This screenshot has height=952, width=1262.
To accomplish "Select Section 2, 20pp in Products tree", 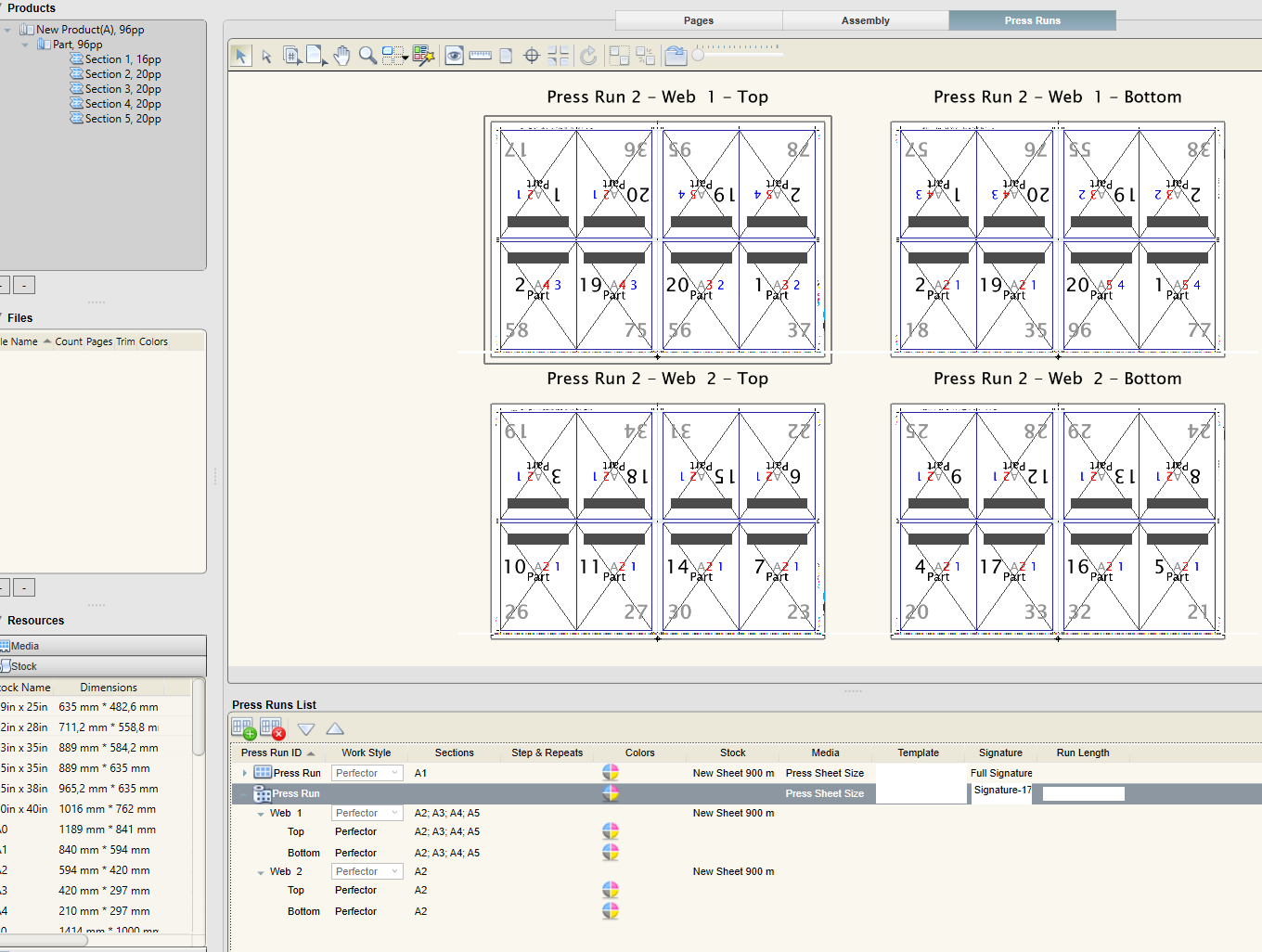I will pyautogui.click(x=115, y=74).
